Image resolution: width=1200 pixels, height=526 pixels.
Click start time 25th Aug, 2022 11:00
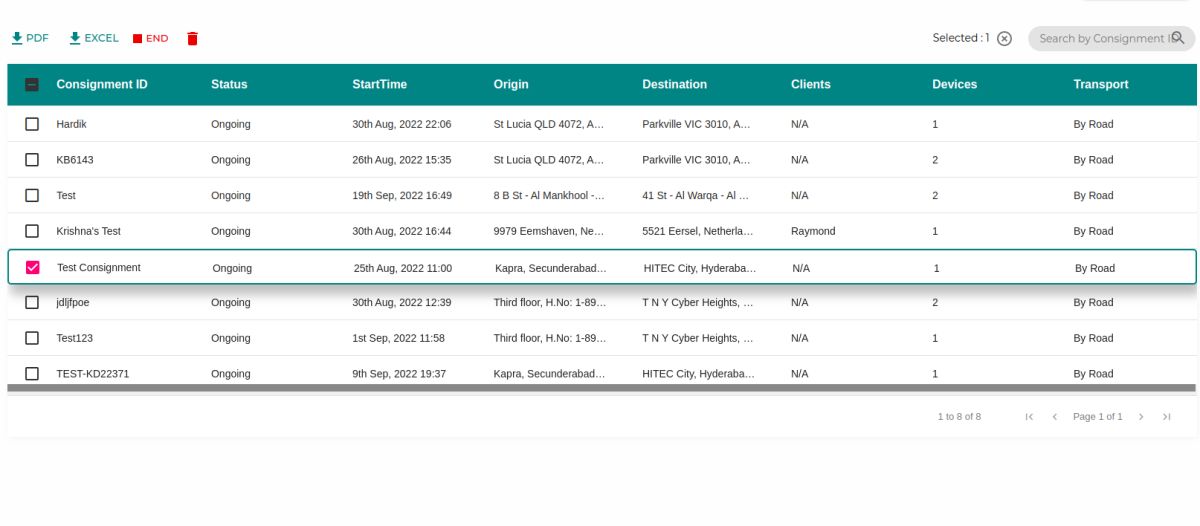coord(403,268)
